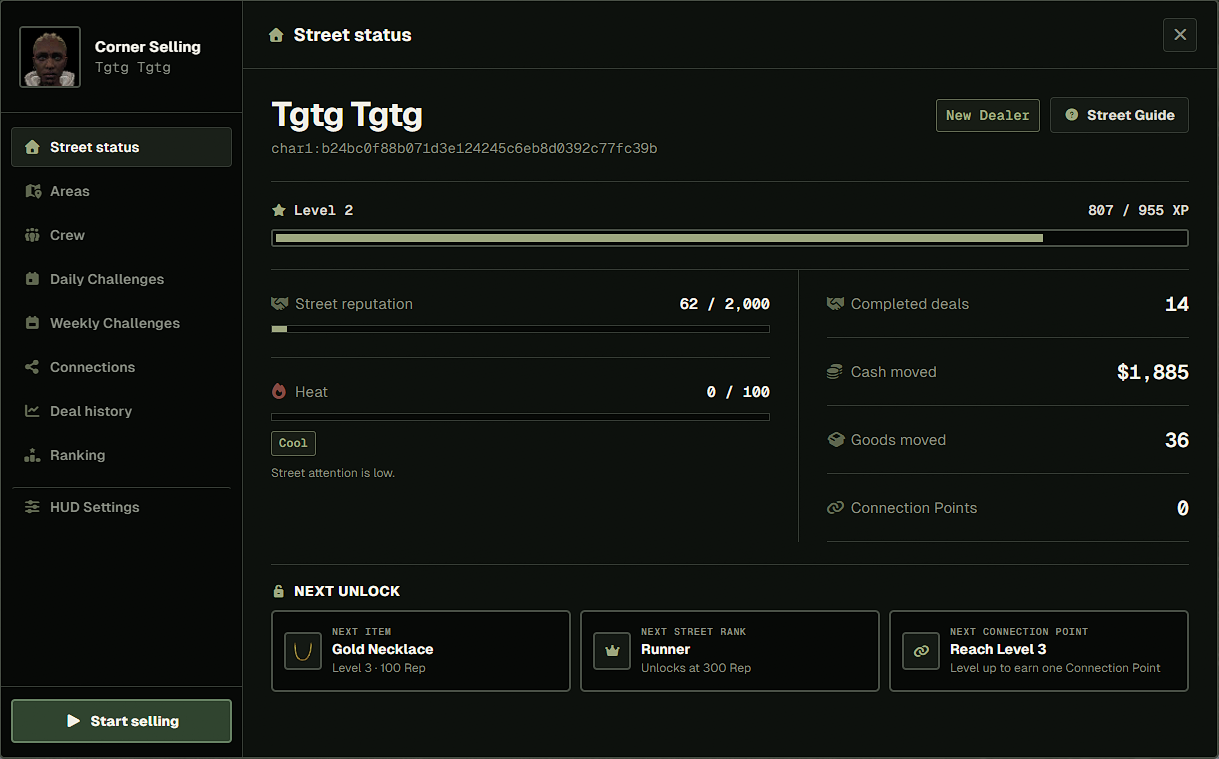
Task: Click the people icon next to Crew
Action: (x=32, y=235)
